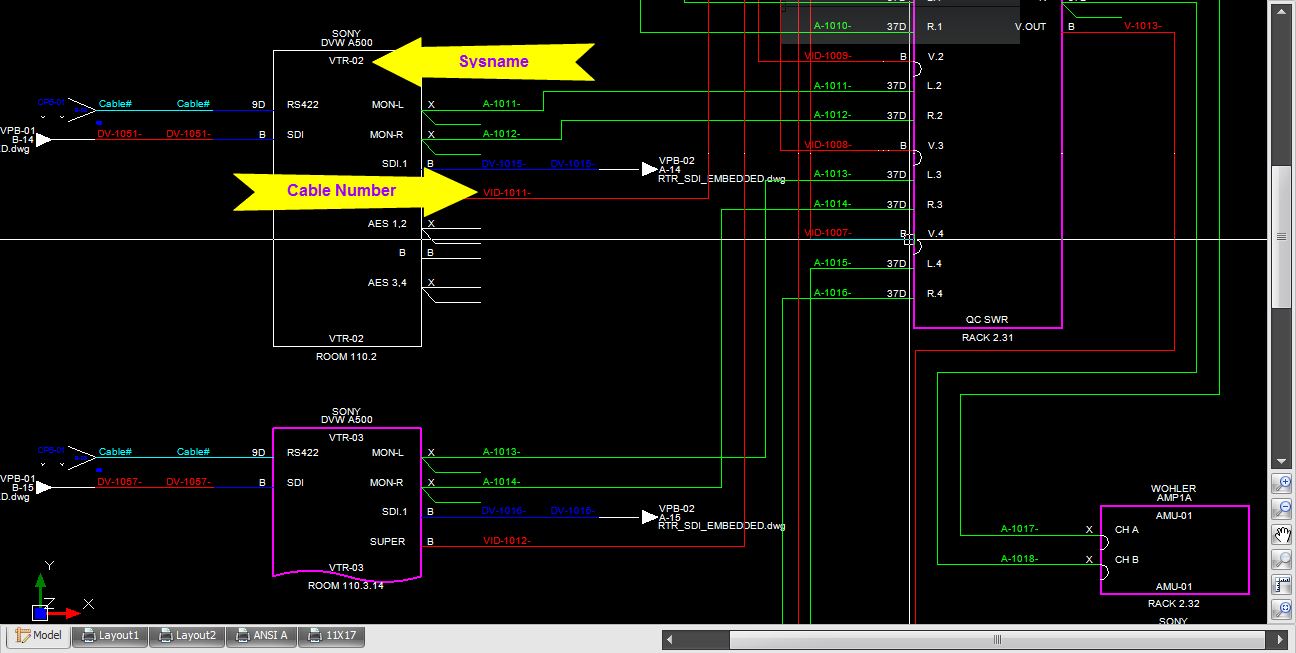Image resolution: width=1296 pixels, height=653 pixels.
Task: Click the Zoom Extents icon
Action: 1283,609
